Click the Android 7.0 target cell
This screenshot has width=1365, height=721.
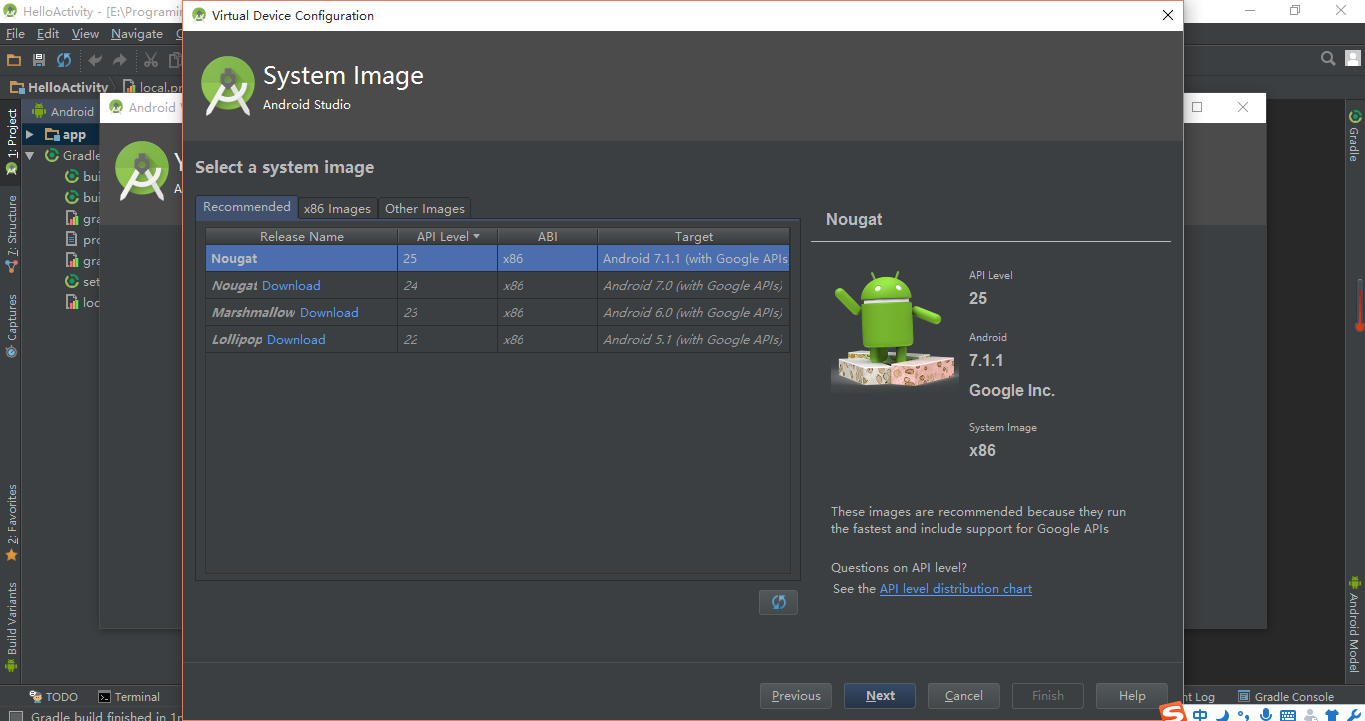693,285
